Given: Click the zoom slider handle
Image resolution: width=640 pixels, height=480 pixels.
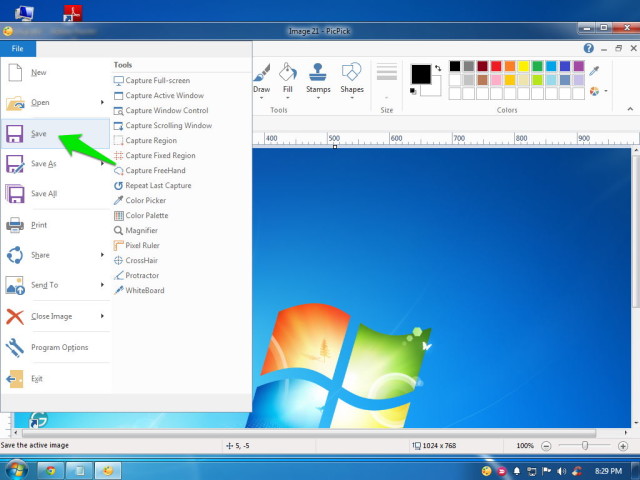Looking at the screenshot, I should click(585, 445).
